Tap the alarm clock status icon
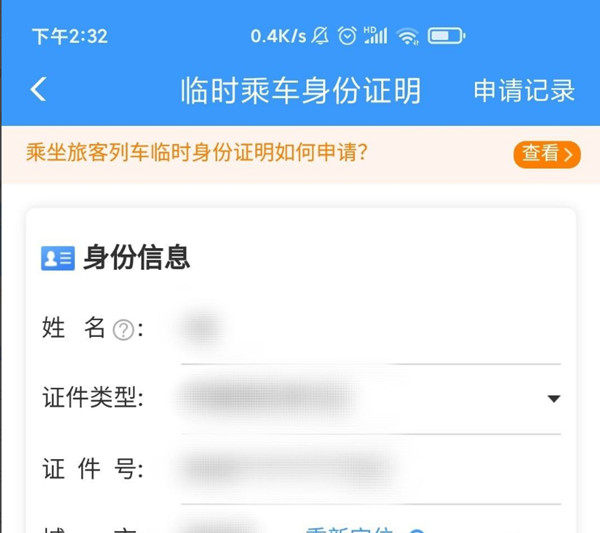This screenshot has width=600, height=533. coord(347,36)
